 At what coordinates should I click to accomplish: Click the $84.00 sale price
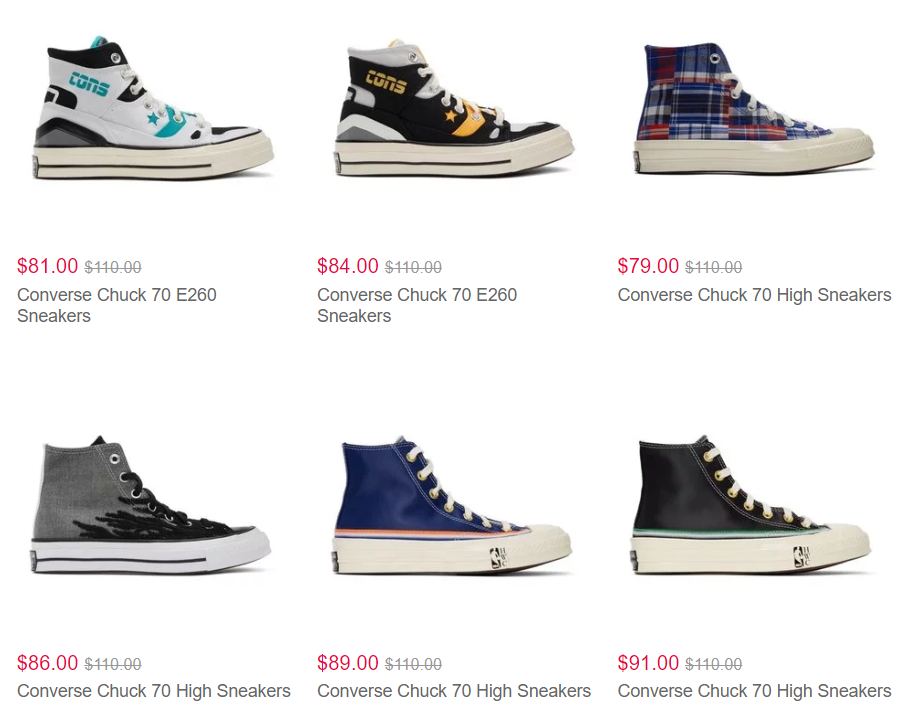348,266
